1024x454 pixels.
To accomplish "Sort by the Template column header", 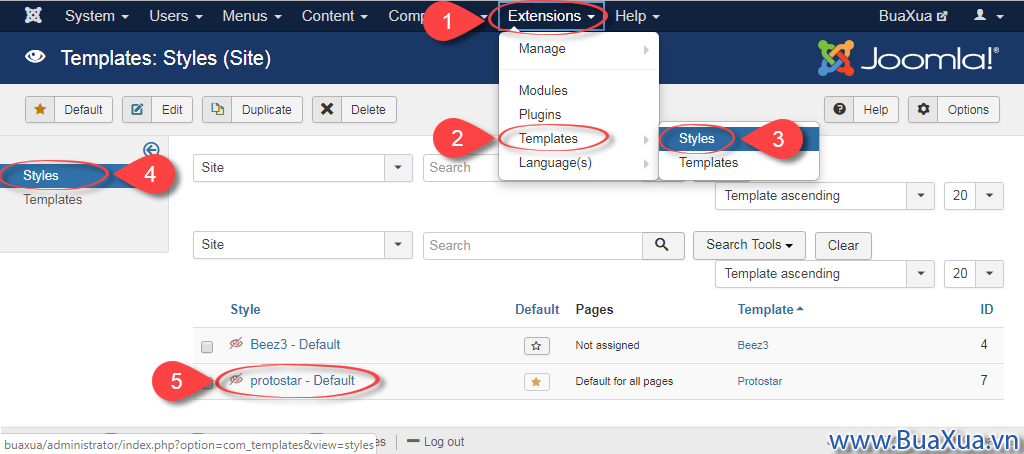I will click(770, 310).
